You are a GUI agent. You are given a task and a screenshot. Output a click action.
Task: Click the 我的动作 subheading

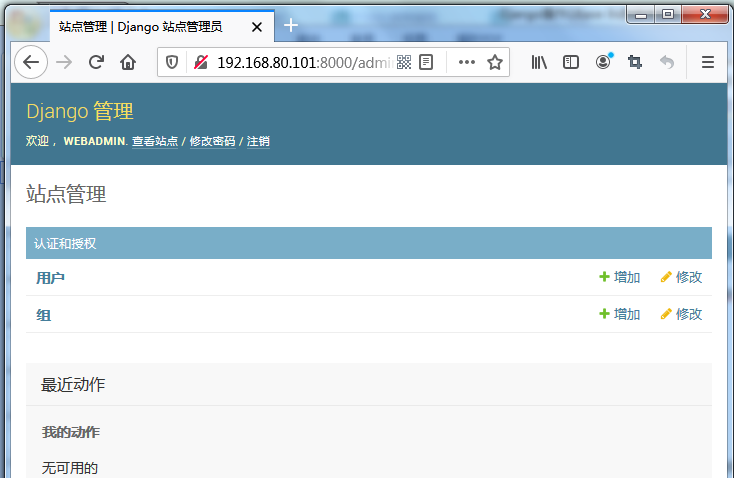[x=71, y=432]
